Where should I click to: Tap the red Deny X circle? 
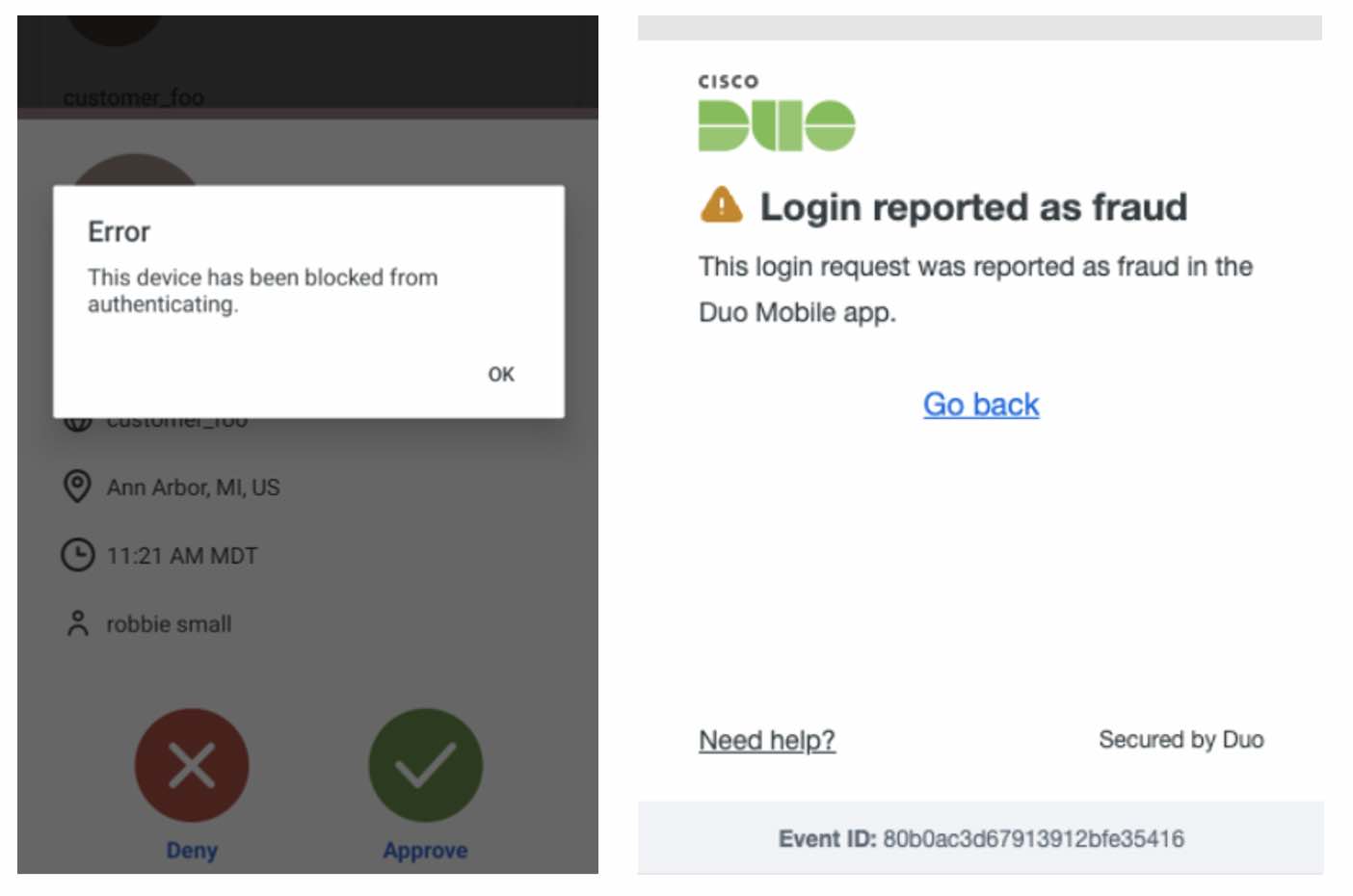(x=192, y=765)
